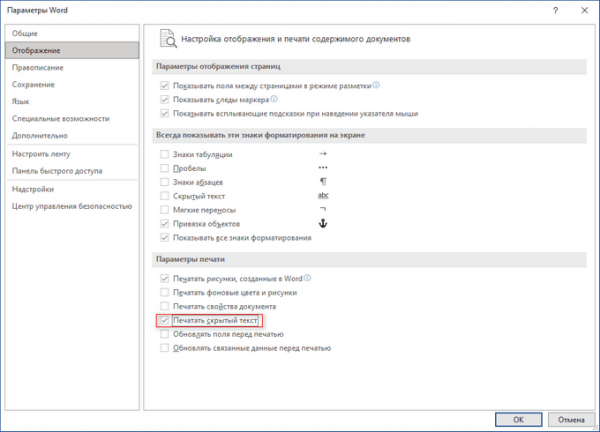The image size is (600, 432).
Task: Click the 'Отмена' cancel button
Action: (x=571, y=419)
